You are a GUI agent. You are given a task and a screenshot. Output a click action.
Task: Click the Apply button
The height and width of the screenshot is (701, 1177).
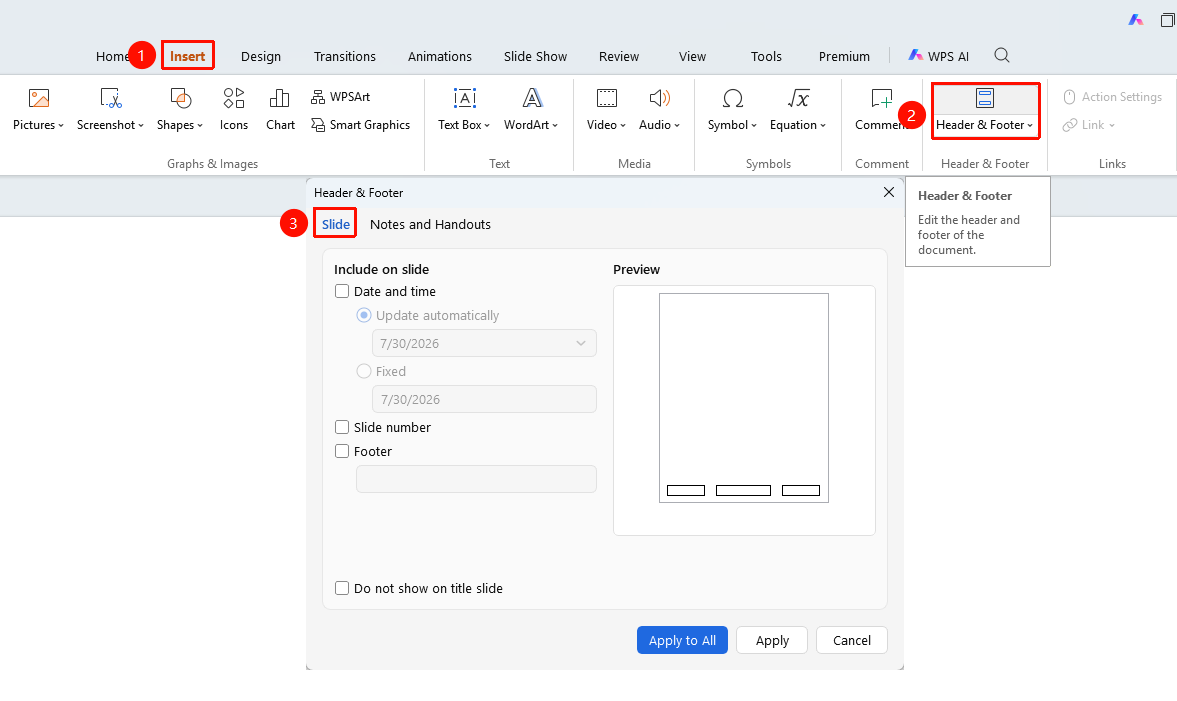[x=772, y=640]
